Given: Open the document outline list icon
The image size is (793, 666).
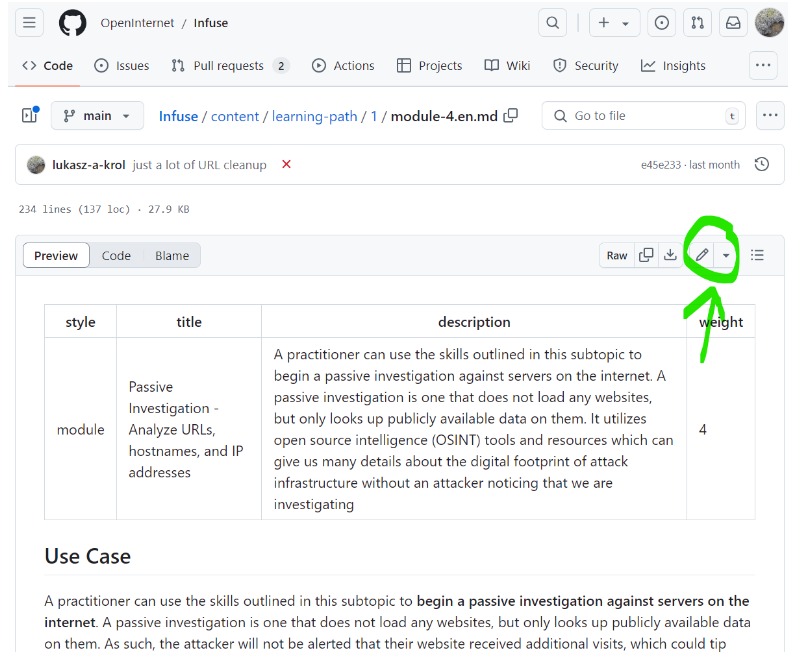Looking at the screenshot, I should 757,255.
